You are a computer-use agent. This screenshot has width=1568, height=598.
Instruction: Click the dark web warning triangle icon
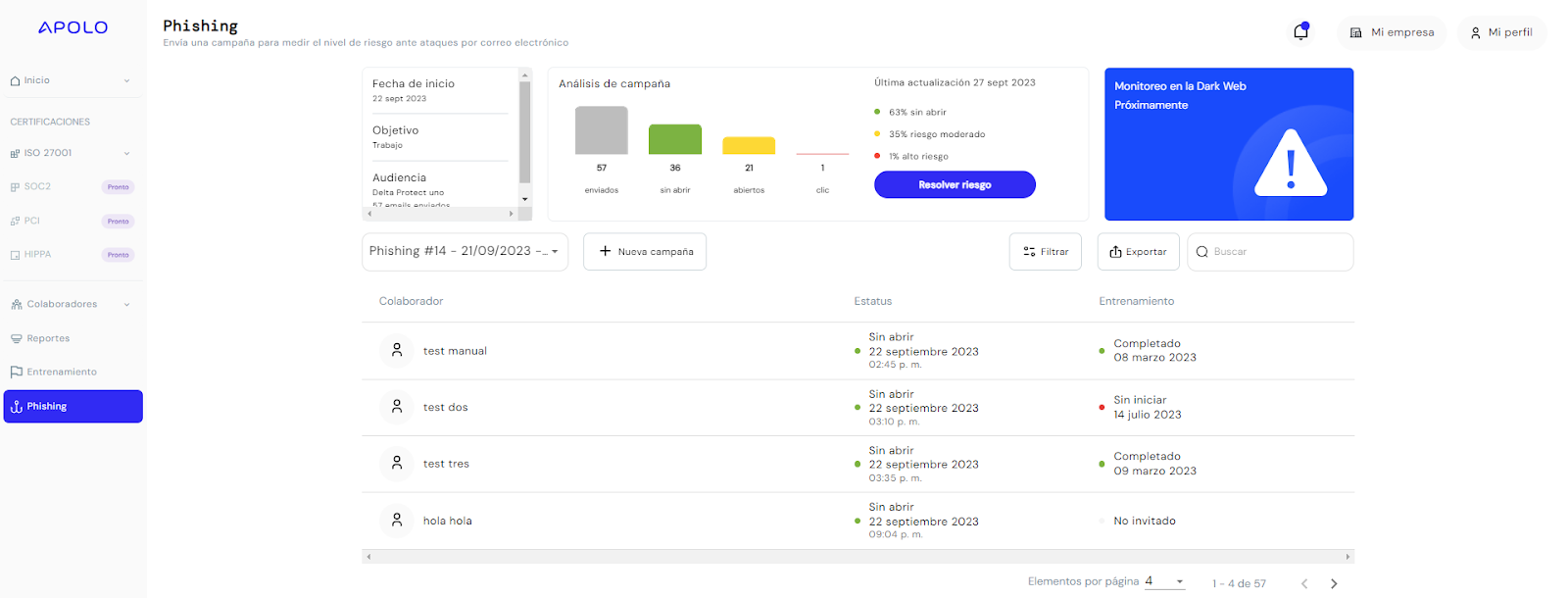coord(1291,163)
